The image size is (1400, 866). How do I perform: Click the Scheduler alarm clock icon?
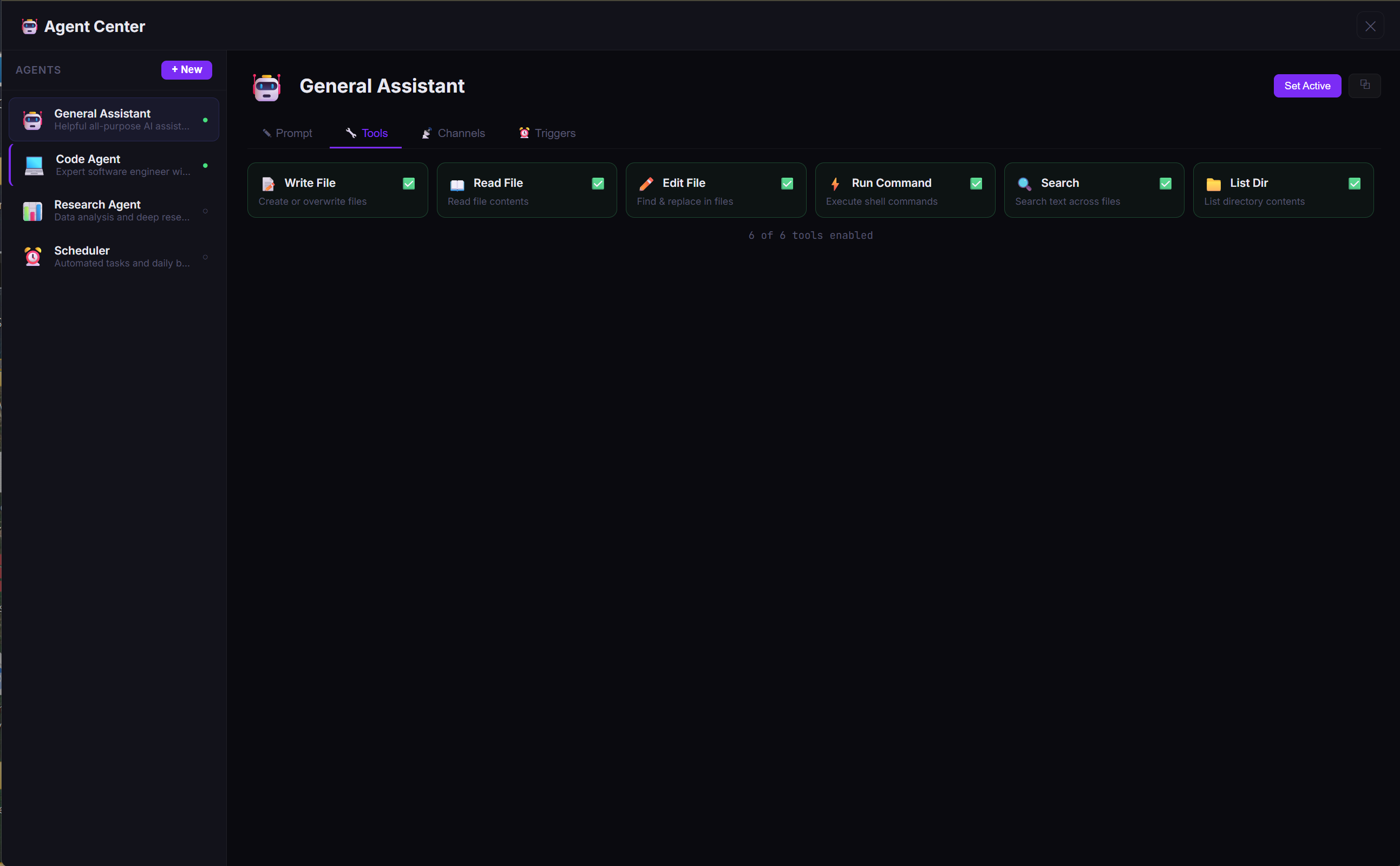(x=32, y=256)
